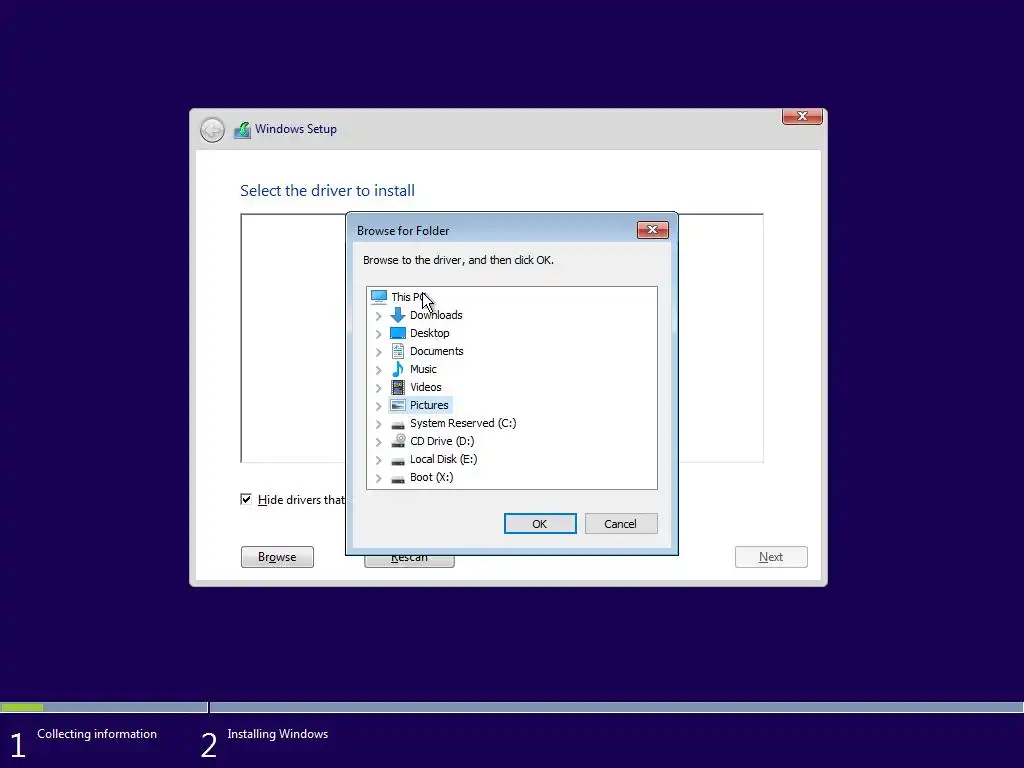The image size is (1024, 768).
Task: Select the Desktop label in the tree
Action: [x=430, y=333]
